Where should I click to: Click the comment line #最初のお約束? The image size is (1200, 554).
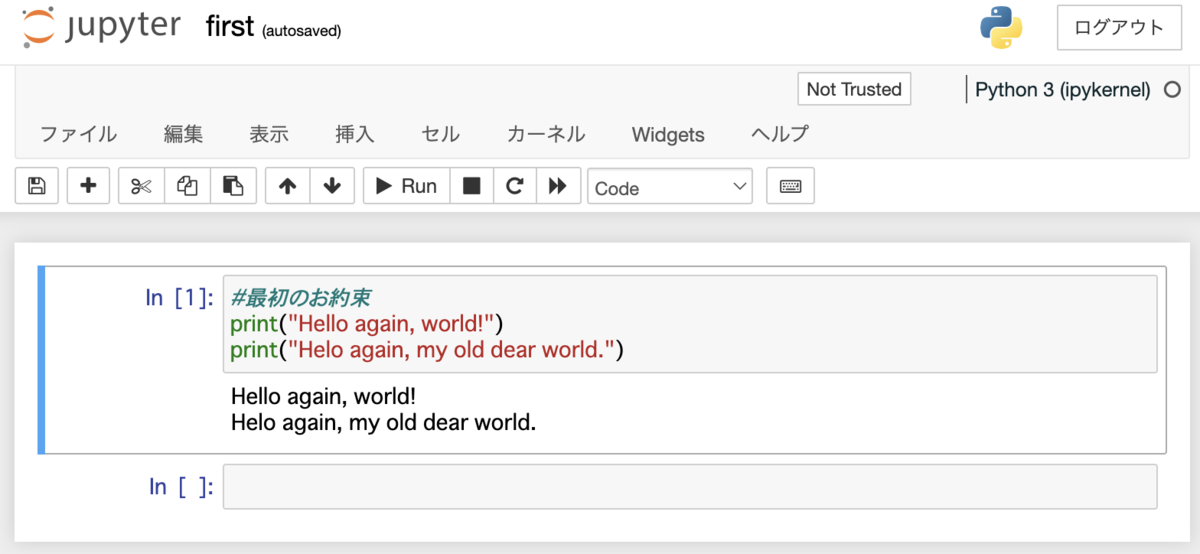click(301, 297)
